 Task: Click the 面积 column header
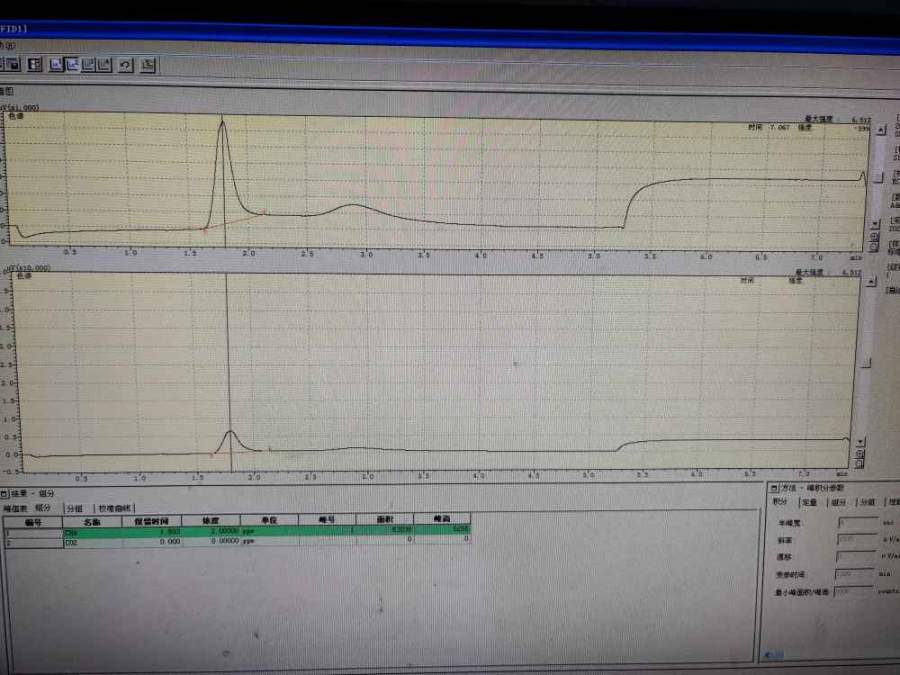(x=385, y=519)
